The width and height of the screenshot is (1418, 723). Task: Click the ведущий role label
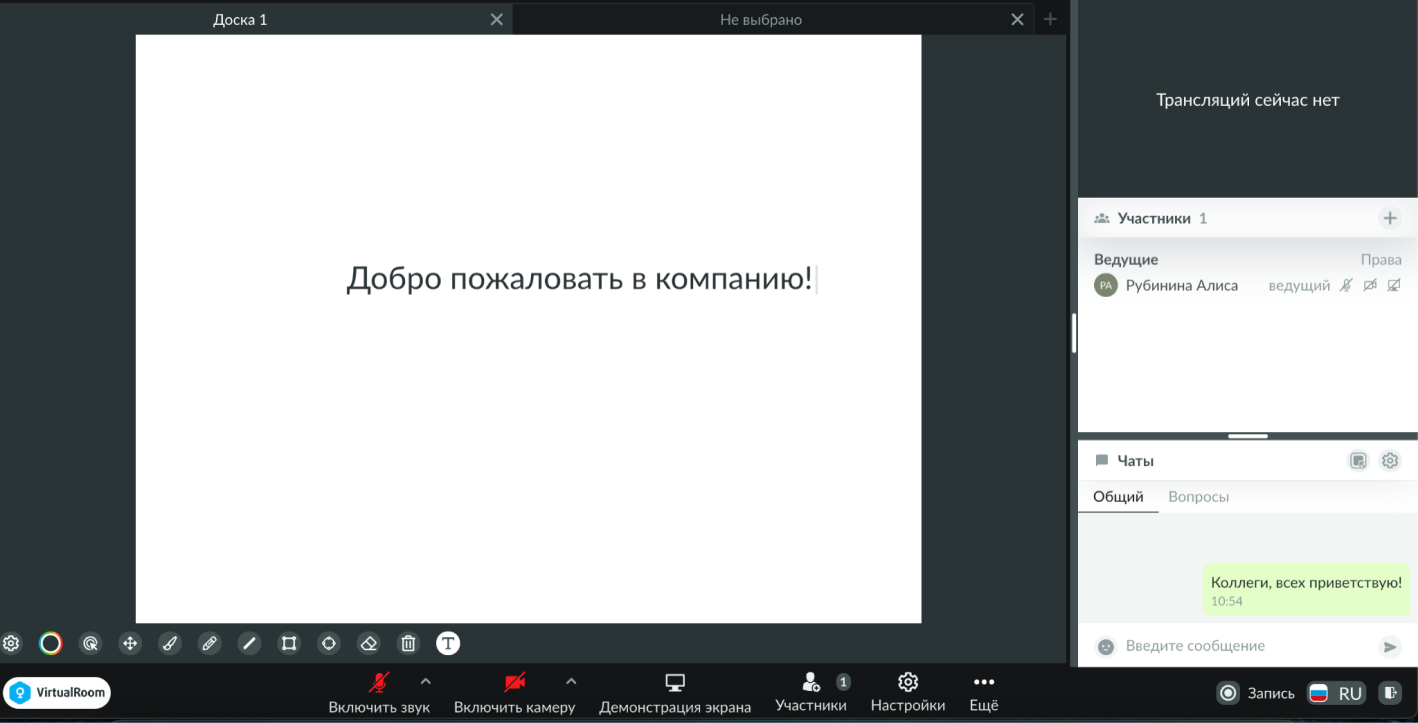point(1299,286)
